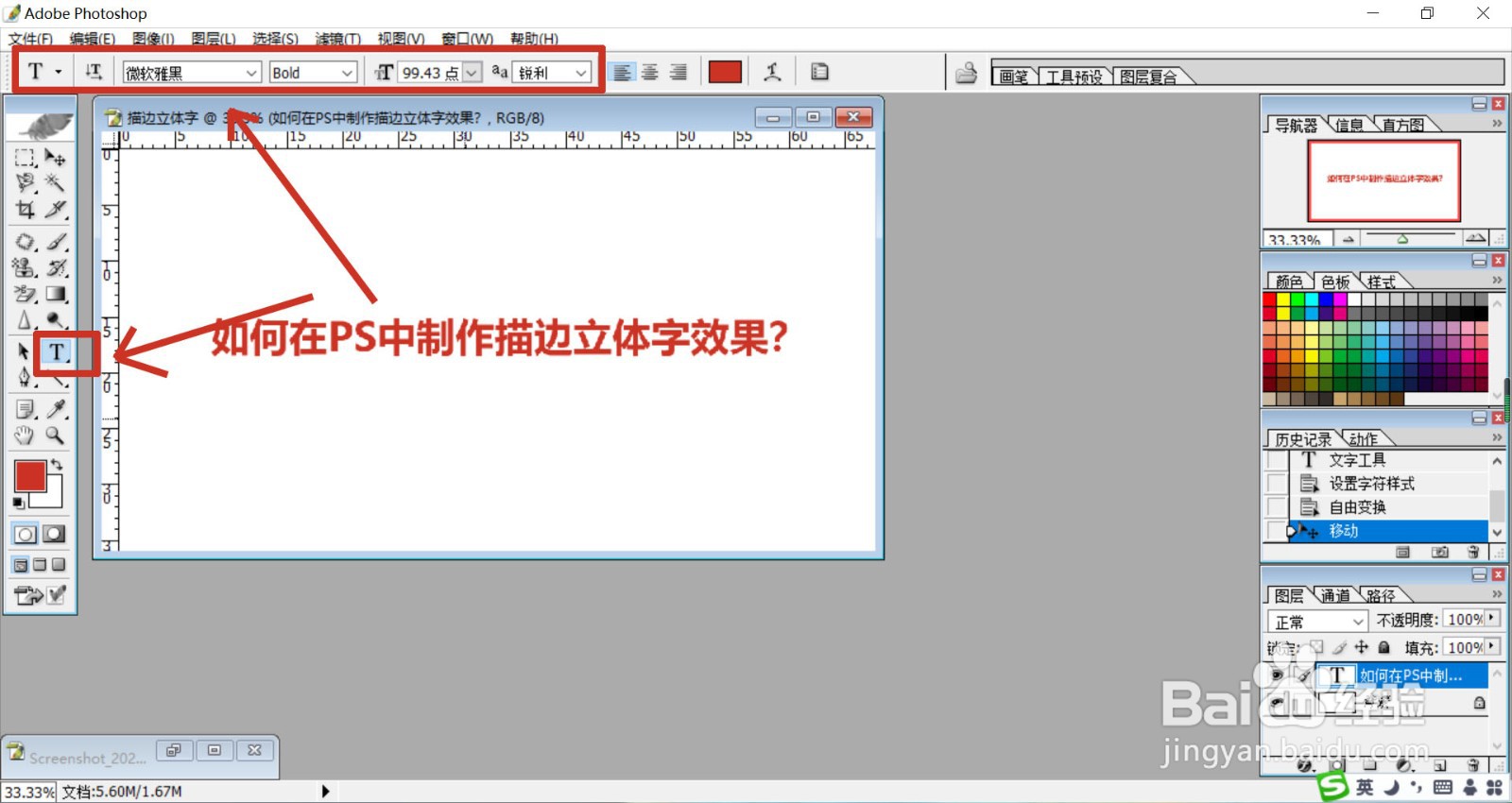Screen dimensions: 1512x803
Task: Click the text color swatch in options bar
Action: tap(725, 72)
